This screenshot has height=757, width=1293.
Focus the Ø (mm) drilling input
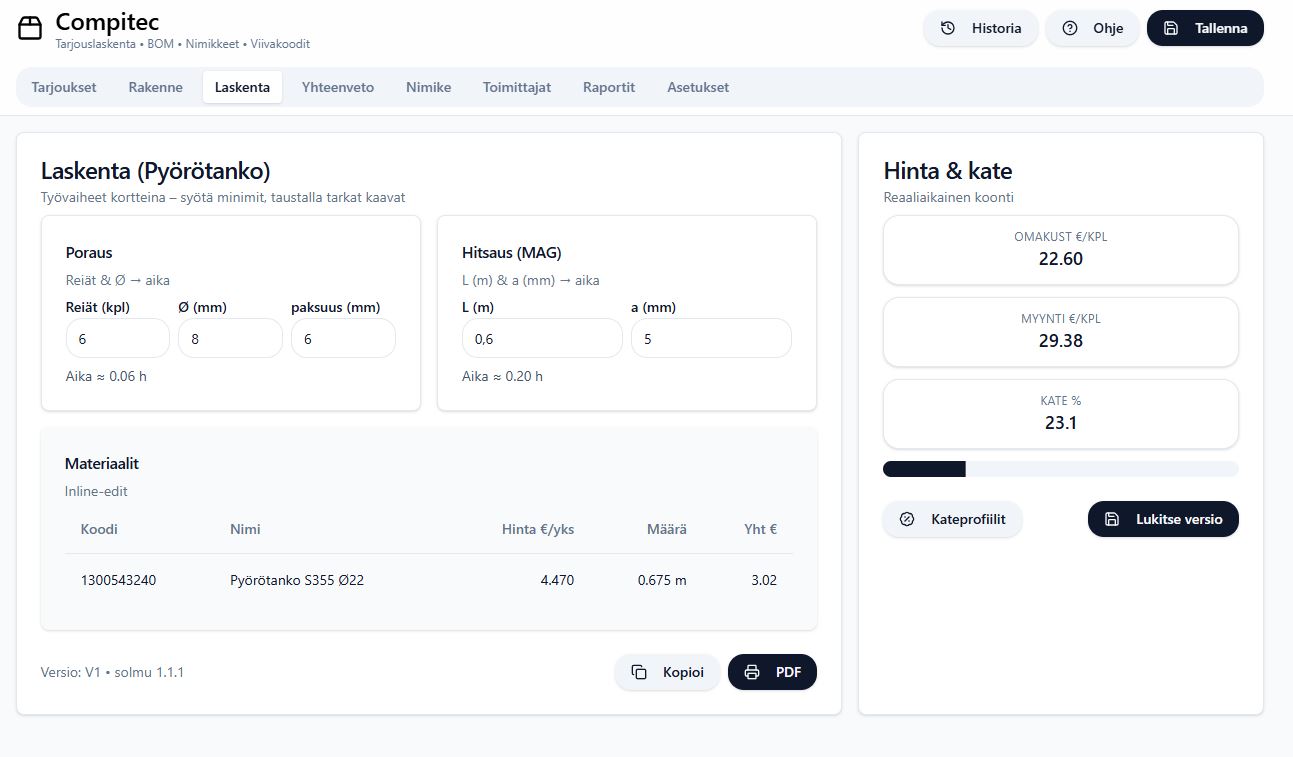[x=230, y=339]
